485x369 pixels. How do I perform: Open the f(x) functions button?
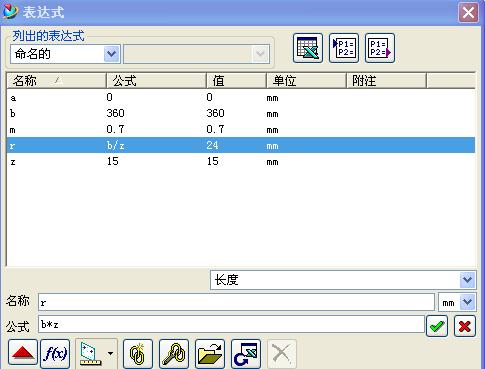pos(55,353)
